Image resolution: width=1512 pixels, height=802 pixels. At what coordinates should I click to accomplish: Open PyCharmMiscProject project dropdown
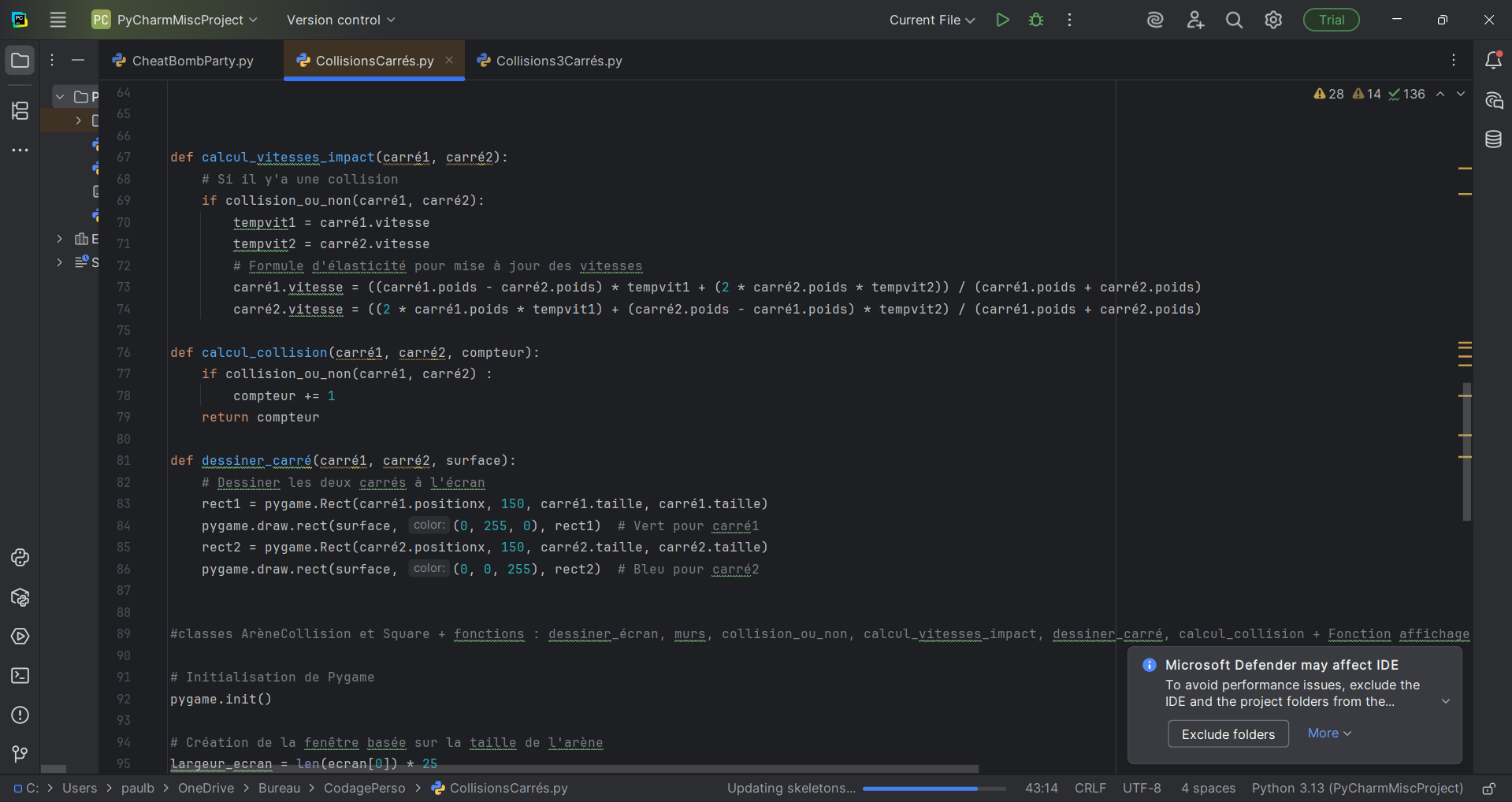pyautogui.click(x=175, y=20)
